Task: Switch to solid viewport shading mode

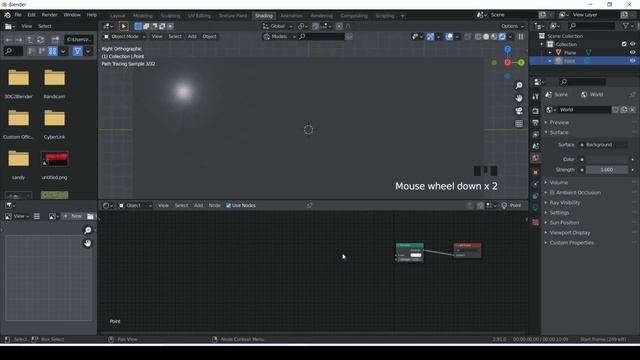Action: click(x=486, y=37)
